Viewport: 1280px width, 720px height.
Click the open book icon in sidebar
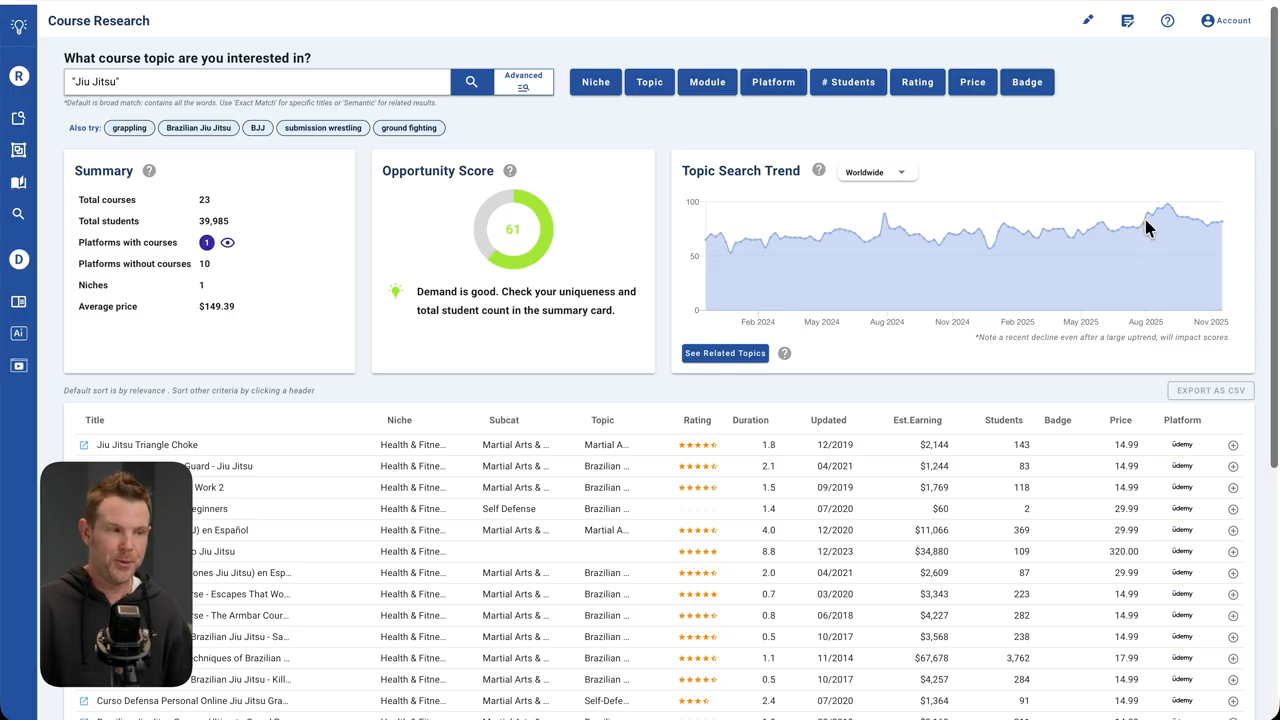pyautogui.click(x=18, y=182)
